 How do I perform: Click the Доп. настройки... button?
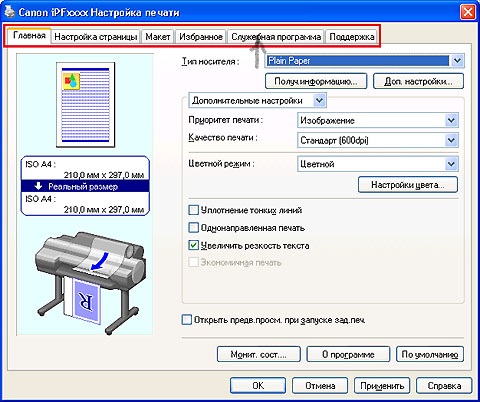418,81
